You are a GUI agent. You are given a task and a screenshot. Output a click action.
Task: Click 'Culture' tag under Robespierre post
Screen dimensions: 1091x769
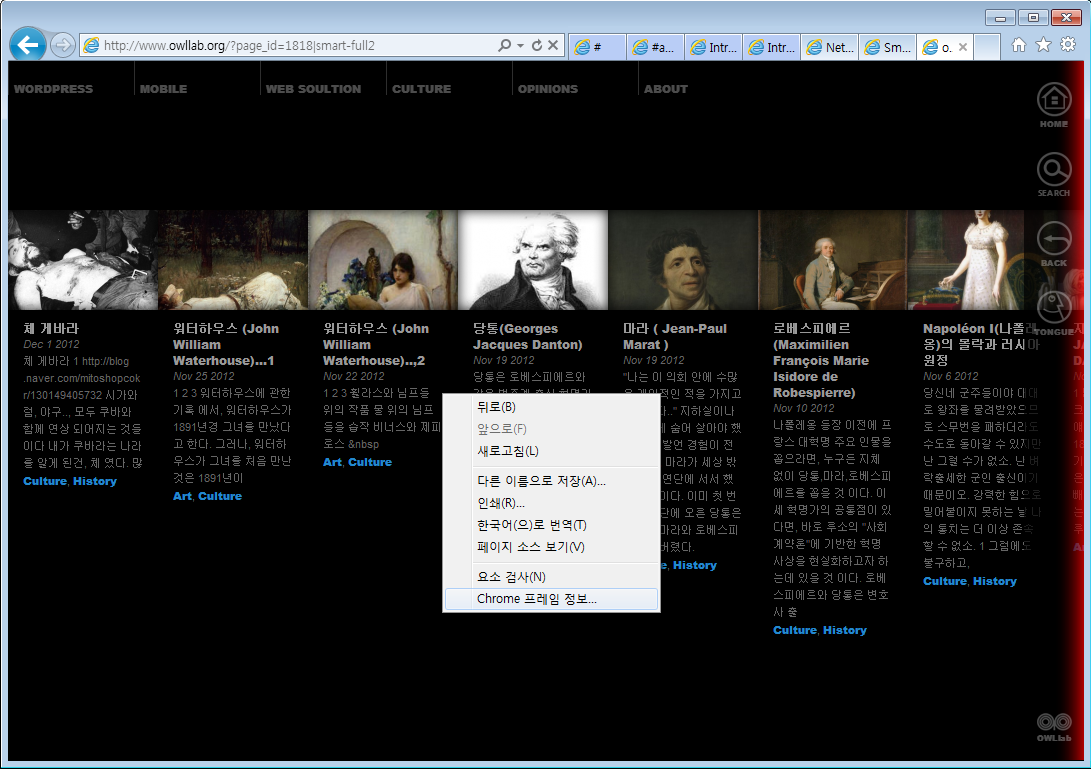tap(795, 631)
